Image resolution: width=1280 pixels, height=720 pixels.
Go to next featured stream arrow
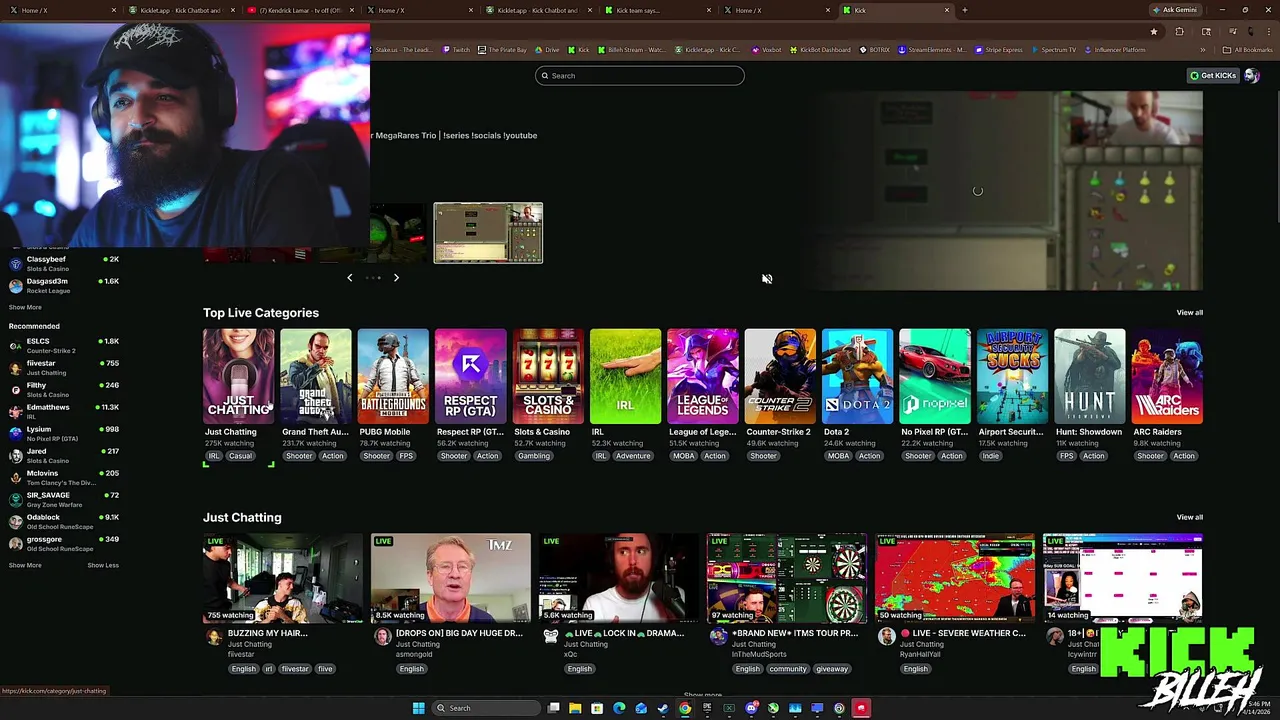[396, 278]
